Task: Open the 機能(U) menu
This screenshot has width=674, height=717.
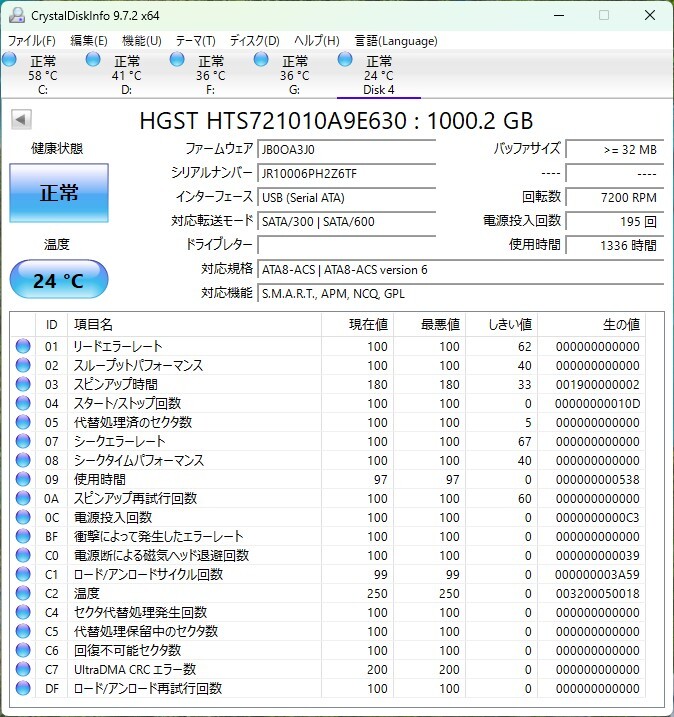Action: pos(142,41)
